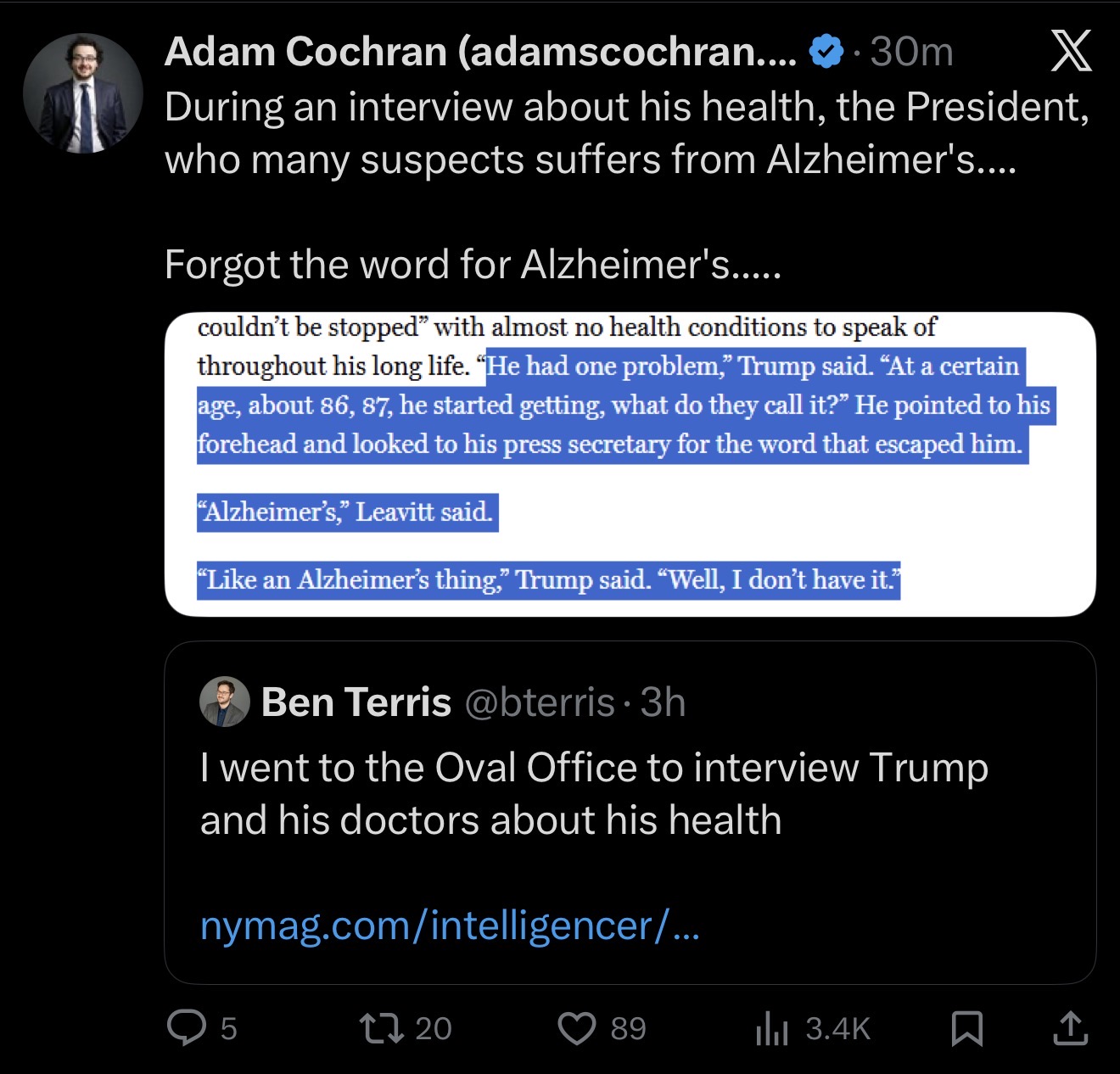Click the Ben Terris display name

pos(356,702)
